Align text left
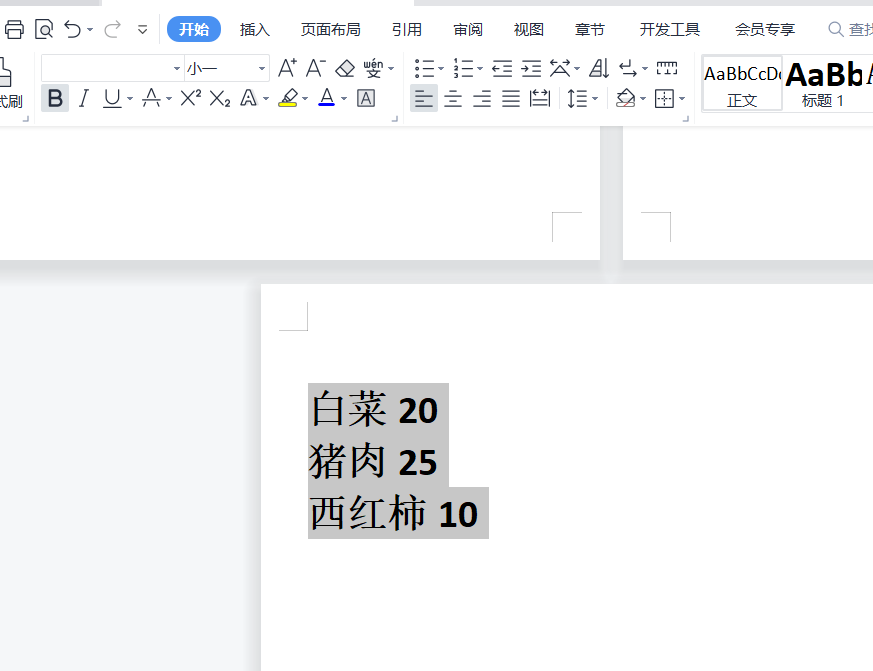This screenshot has height=671, width=873. (x=424, y=99)
